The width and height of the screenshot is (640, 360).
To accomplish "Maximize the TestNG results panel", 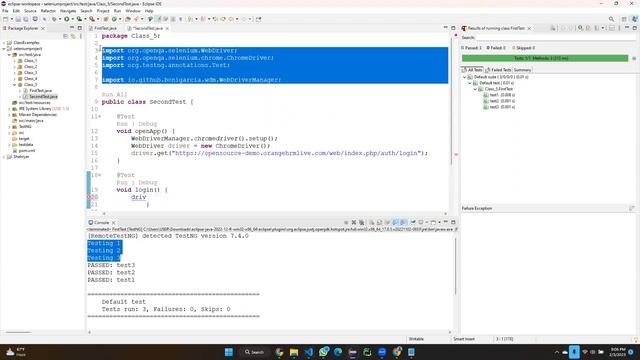I will pyautogui.click(x=634, y=28).
